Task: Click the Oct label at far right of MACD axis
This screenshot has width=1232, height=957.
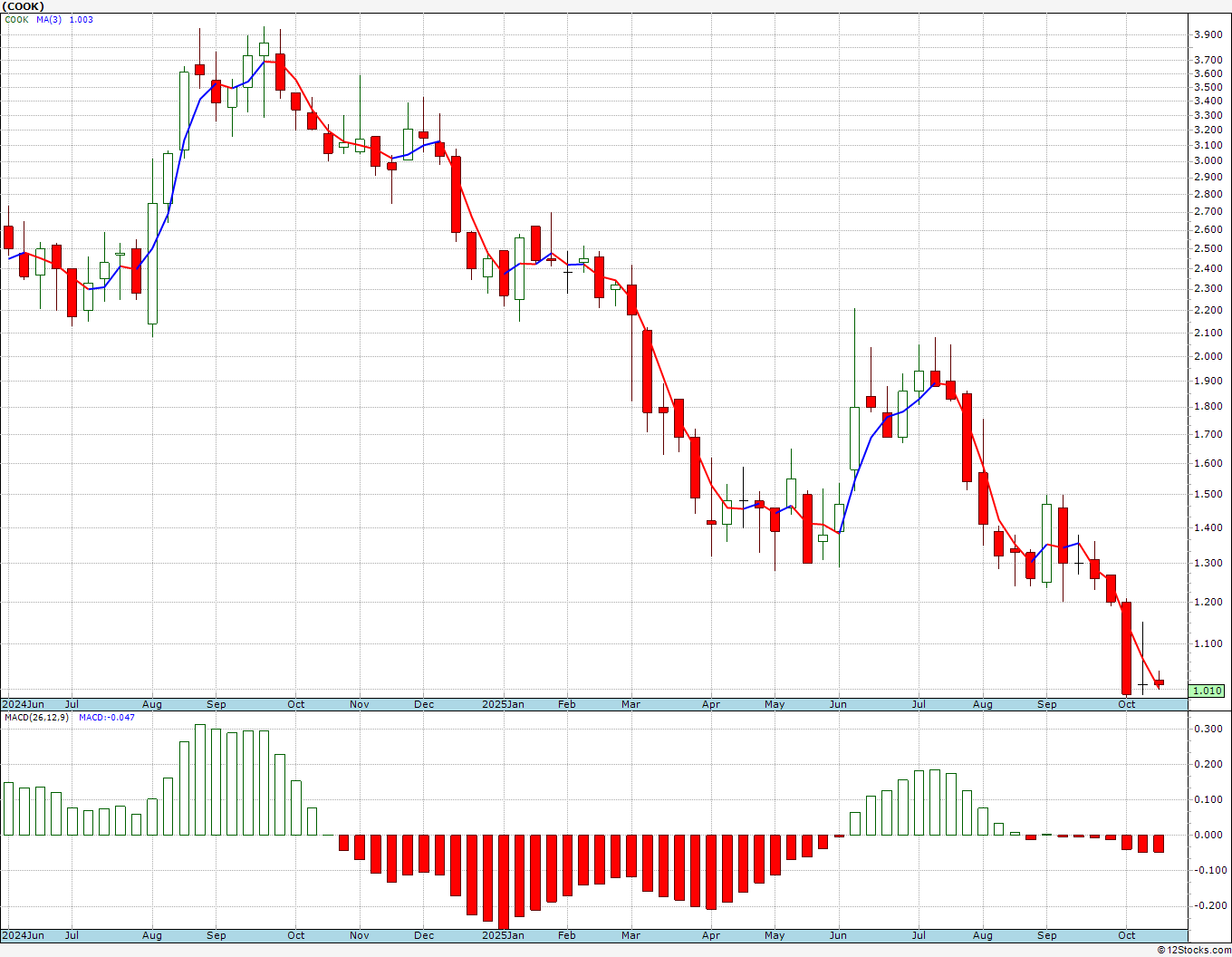Action: tap(1127, 935)
